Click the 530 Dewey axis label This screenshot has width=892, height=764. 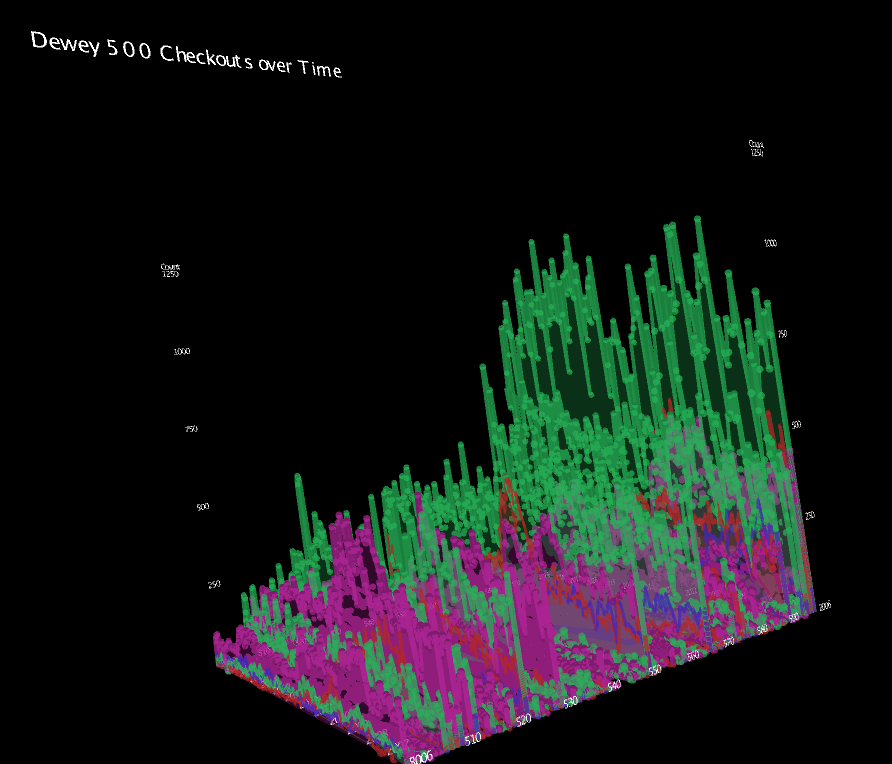click(571, 702)
